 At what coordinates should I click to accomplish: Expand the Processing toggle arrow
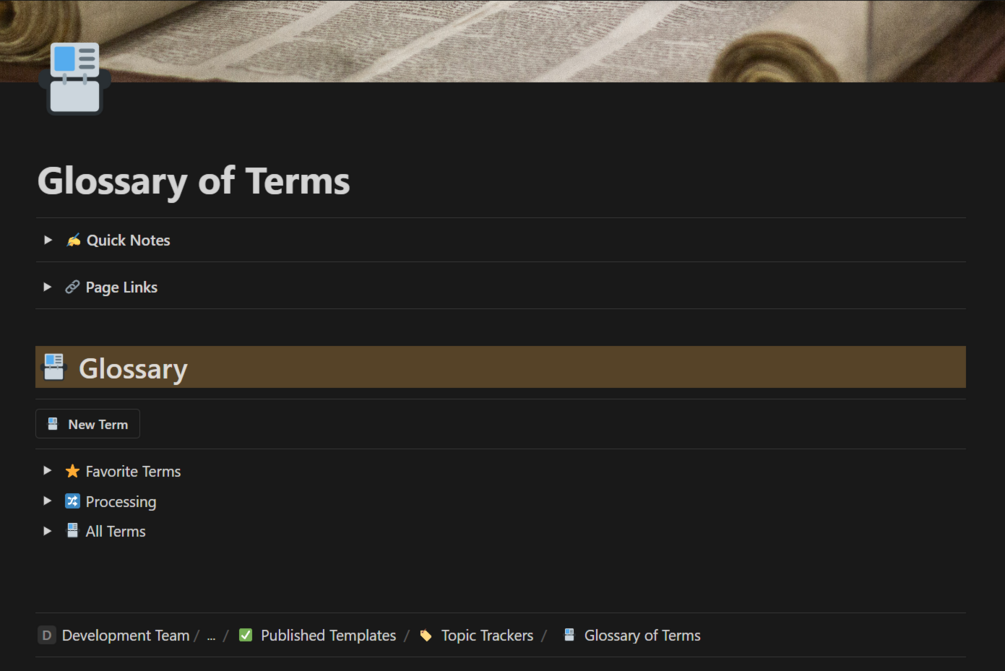click(x=47, y=501)
